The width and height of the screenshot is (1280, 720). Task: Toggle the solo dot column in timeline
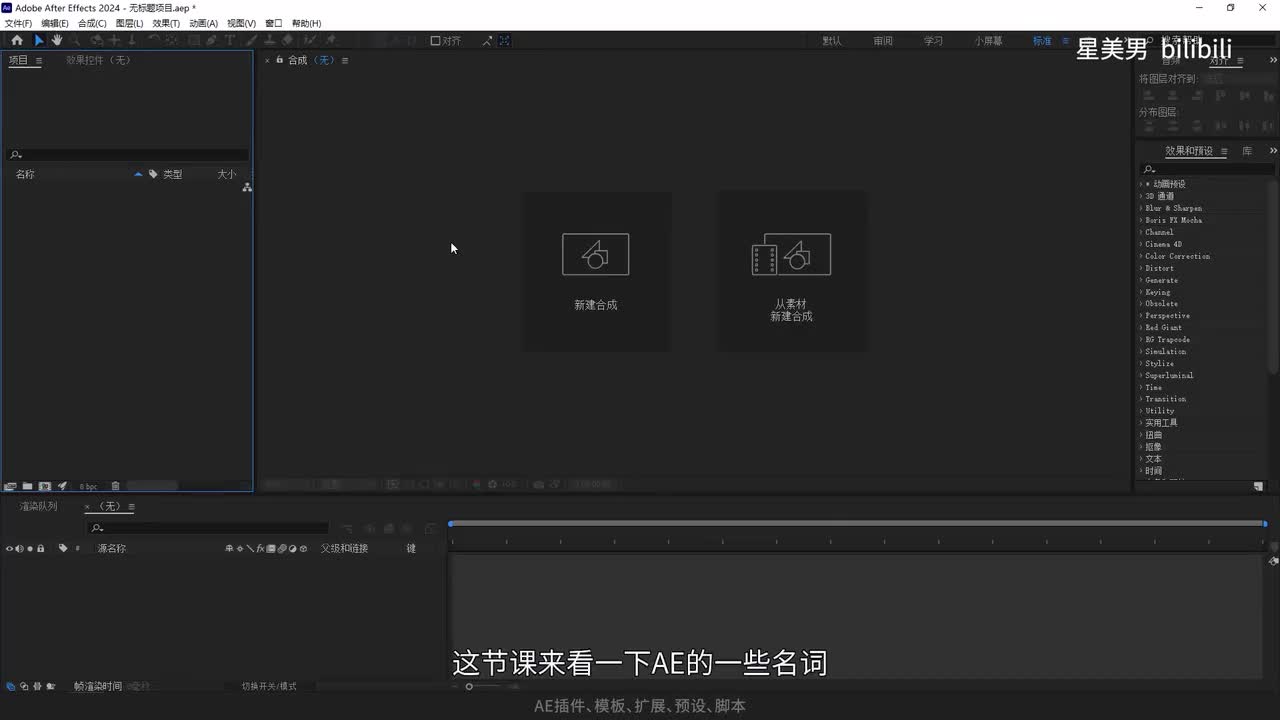[30, 548]
